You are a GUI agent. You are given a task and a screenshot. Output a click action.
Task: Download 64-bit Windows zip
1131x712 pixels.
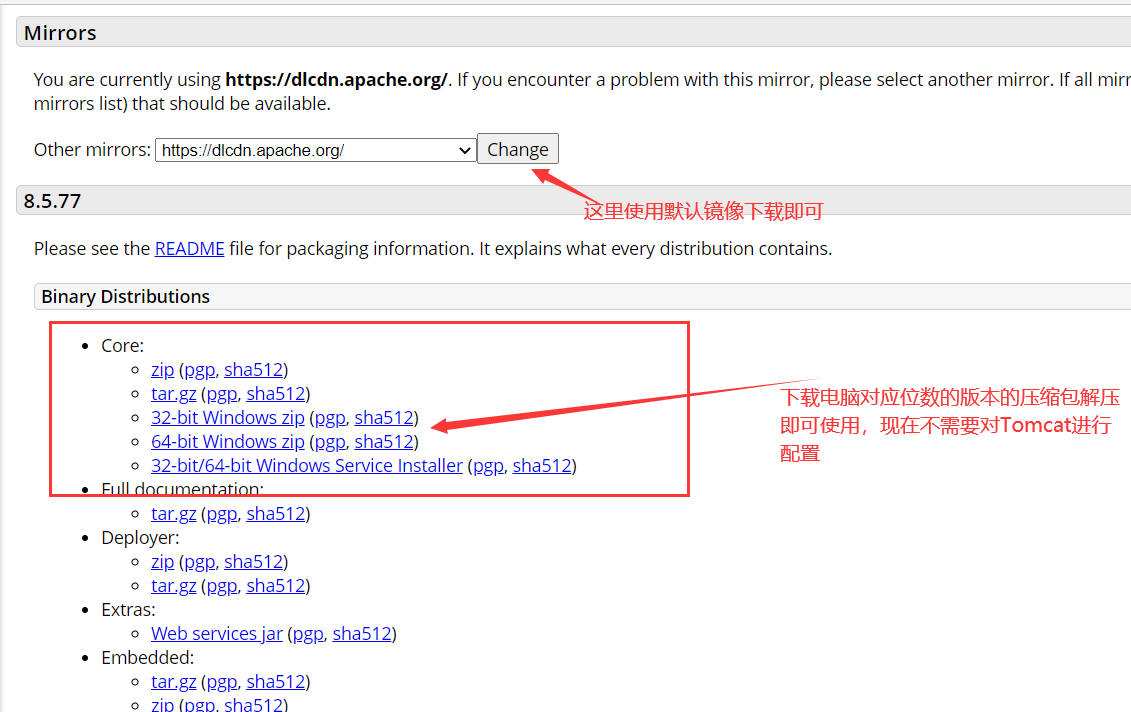227,441
